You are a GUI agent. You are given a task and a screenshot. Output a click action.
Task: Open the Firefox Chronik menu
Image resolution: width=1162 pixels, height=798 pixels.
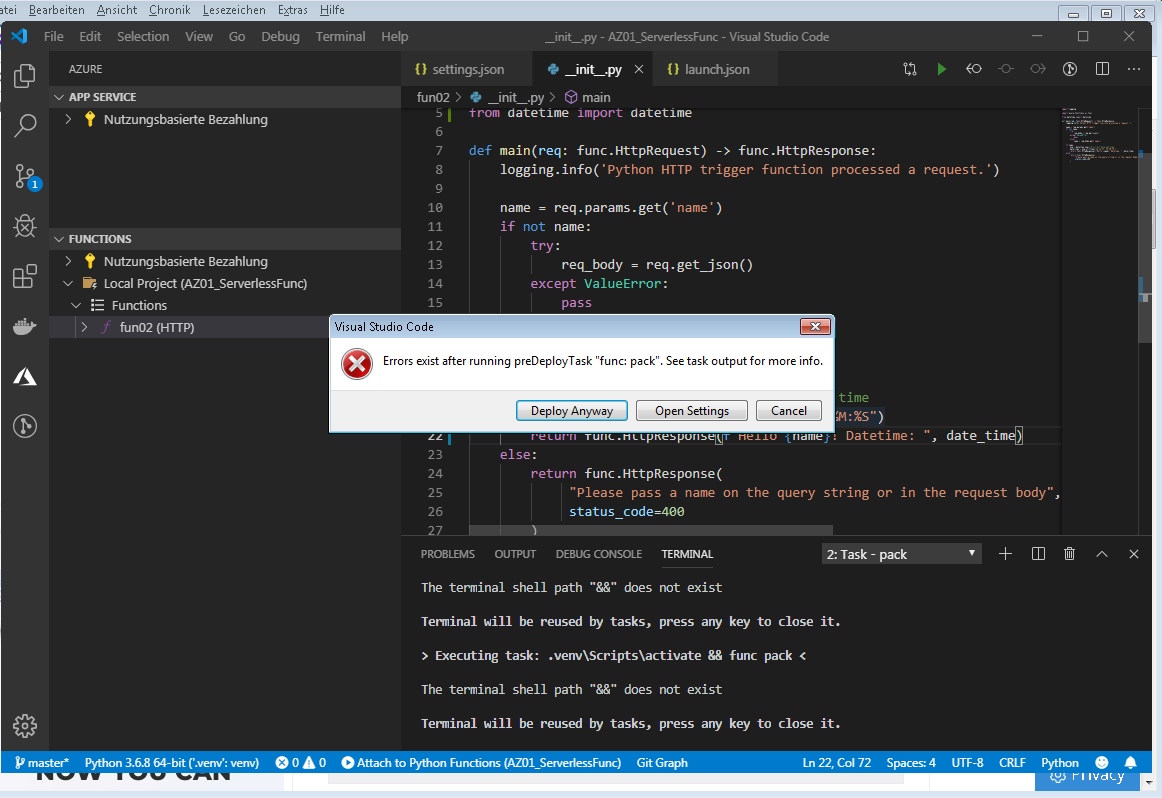[169, 10]
